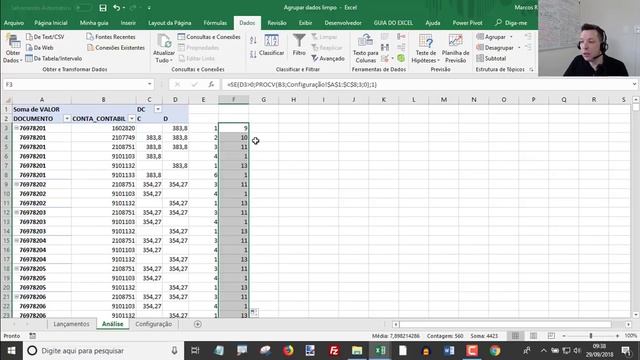Viewport: 640px width, 360px height.
Task: Switch to Page Layout view
Action: pos(533,336)
